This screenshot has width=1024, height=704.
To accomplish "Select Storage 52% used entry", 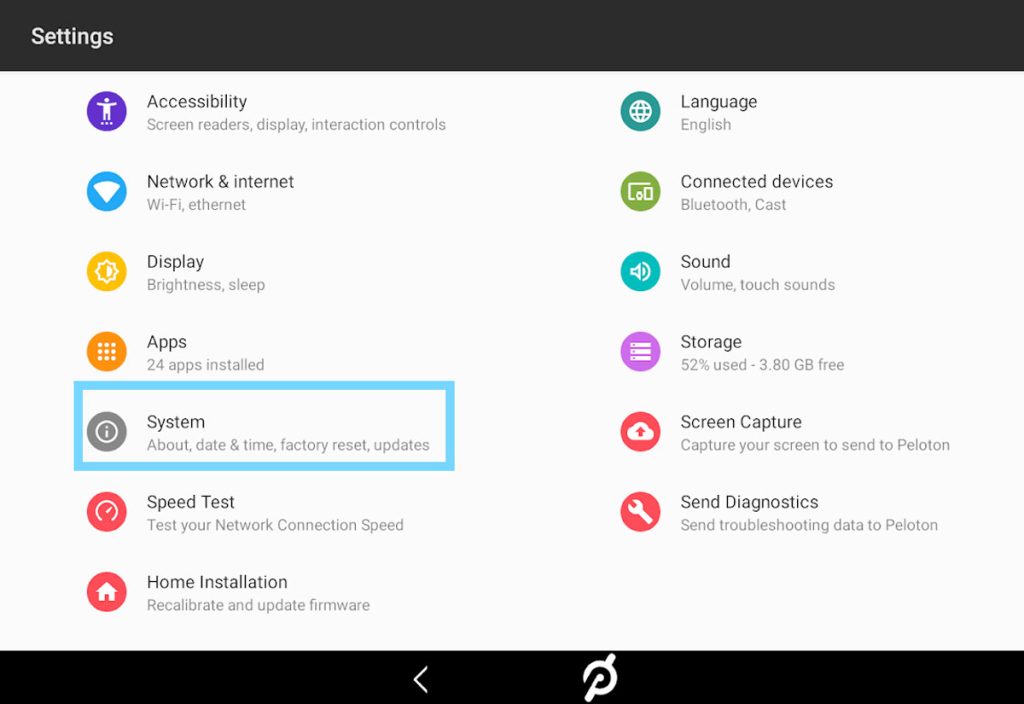I will pos(797,352).
